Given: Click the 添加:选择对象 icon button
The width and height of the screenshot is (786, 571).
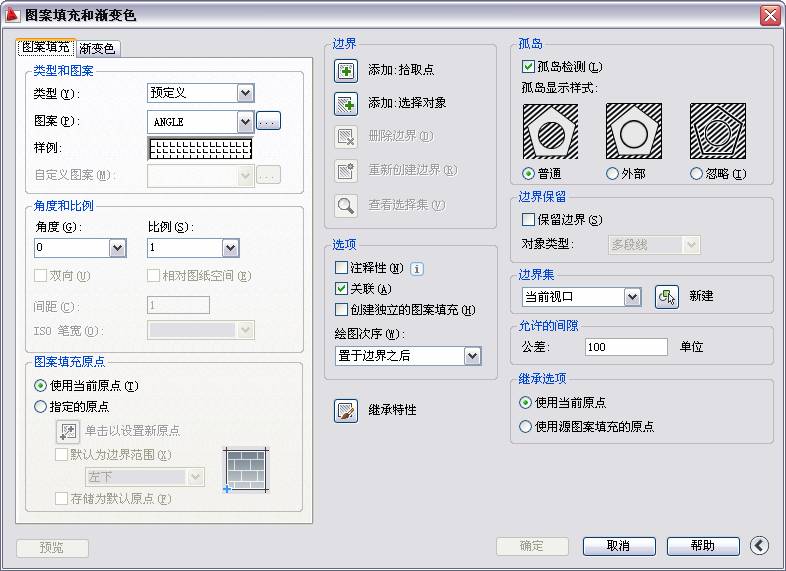Looking at the screenshot, I should coord(346,103).
